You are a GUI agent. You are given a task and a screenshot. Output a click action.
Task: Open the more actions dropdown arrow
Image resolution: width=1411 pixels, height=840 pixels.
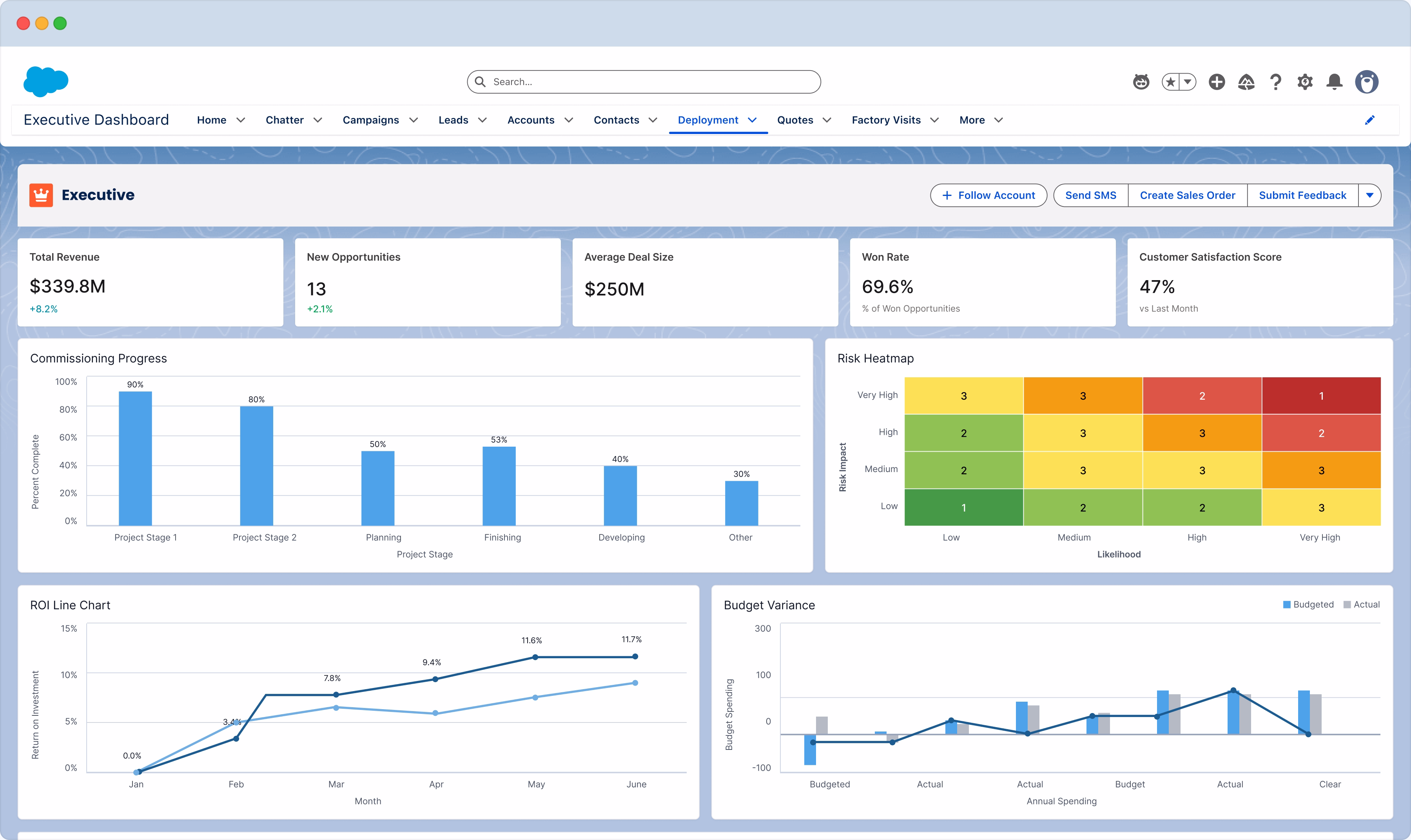(x=1370, y=195)
